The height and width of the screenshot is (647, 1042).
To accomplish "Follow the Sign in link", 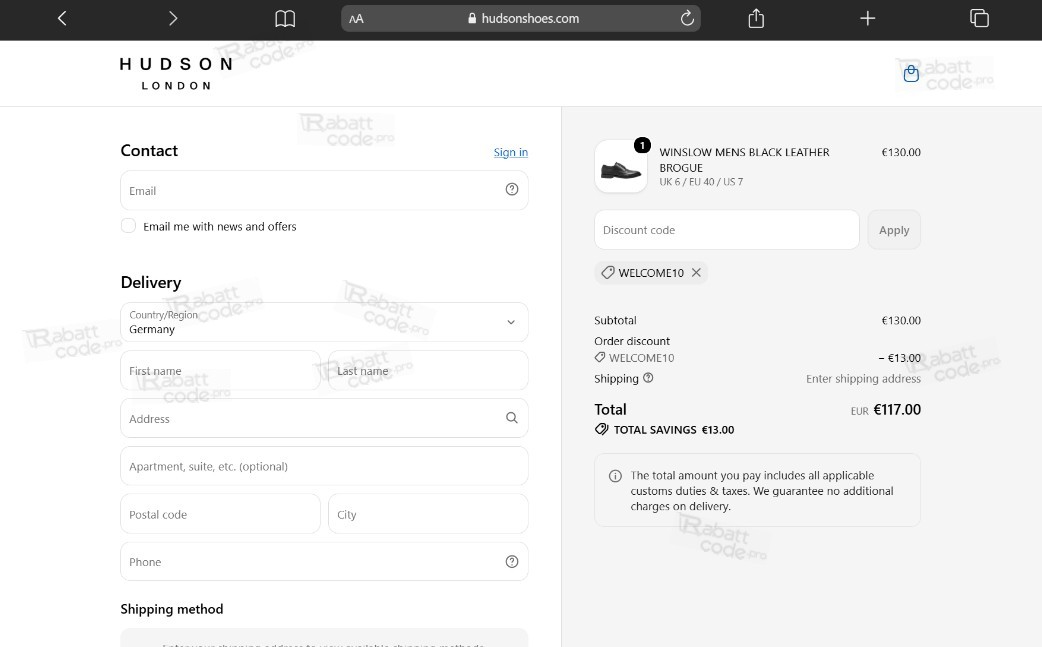I will (x=510, y=152).
